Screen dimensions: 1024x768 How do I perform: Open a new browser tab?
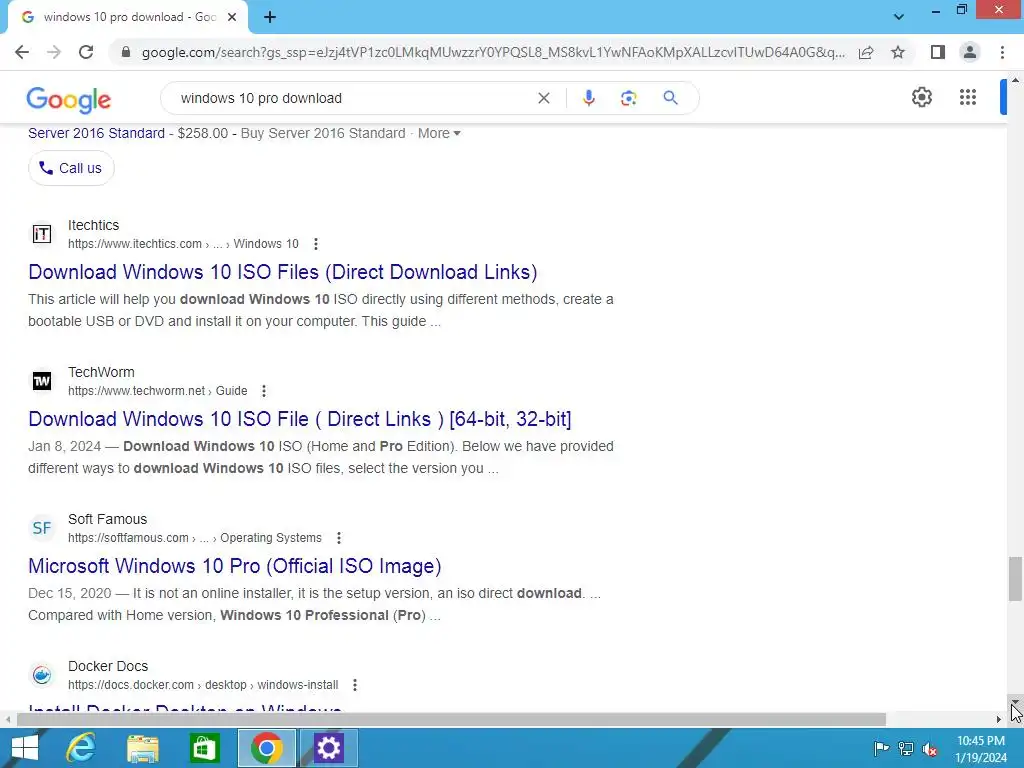coord(270,18)
